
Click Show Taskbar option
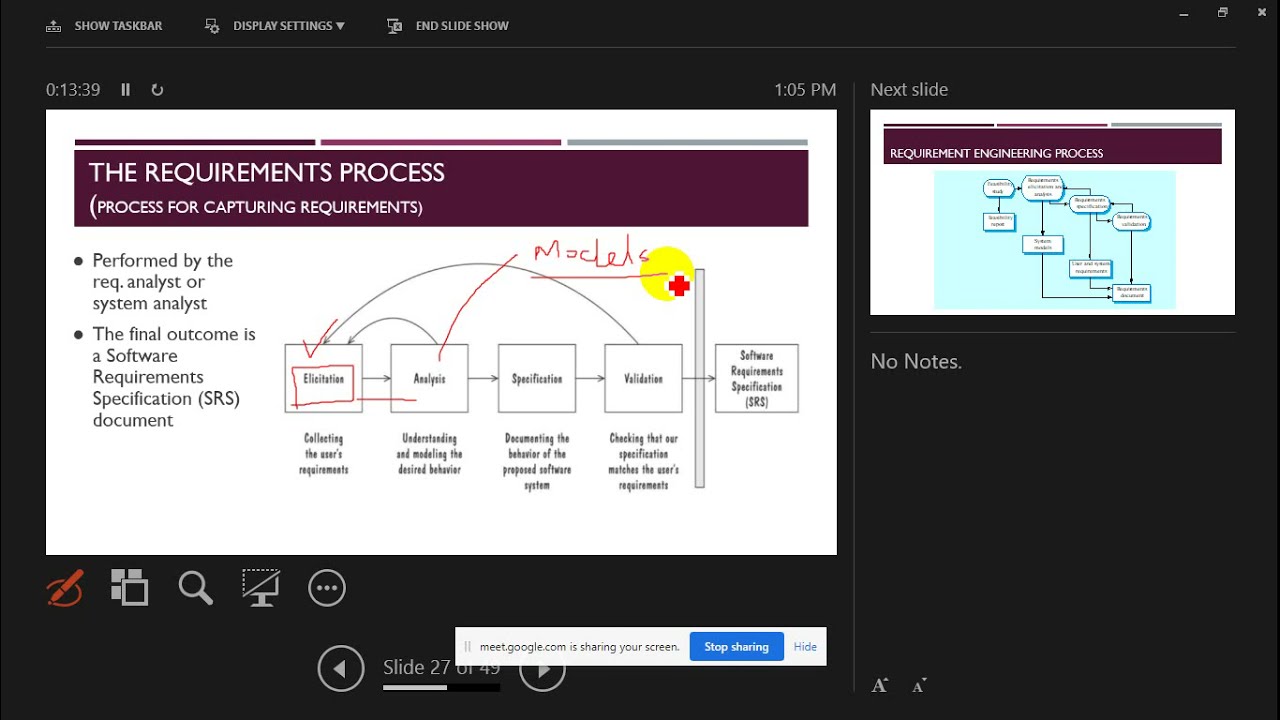pyautogui.click(x=104, y=26)
